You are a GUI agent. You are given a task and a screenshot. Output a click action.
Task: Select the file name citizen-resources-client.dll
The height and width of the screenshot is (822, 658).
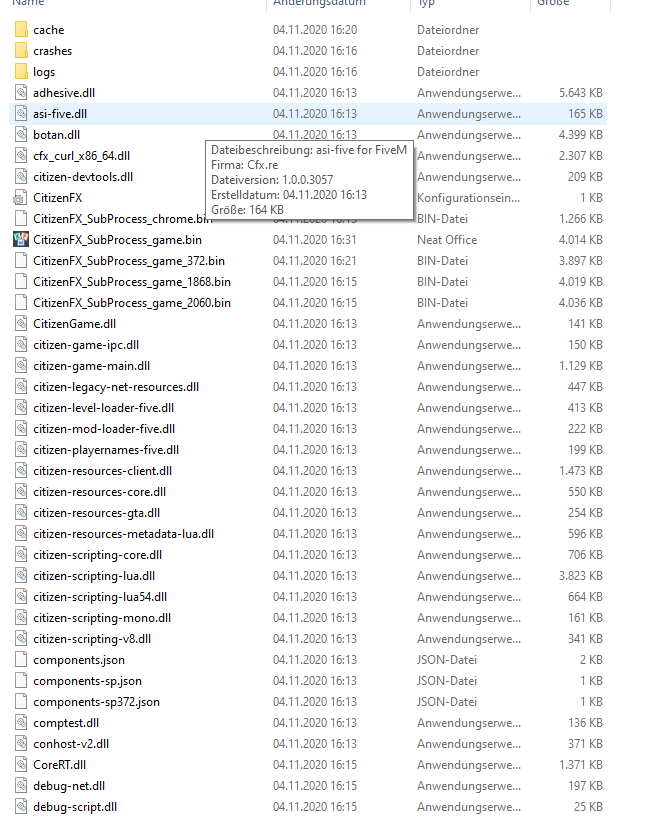(102, 471)
